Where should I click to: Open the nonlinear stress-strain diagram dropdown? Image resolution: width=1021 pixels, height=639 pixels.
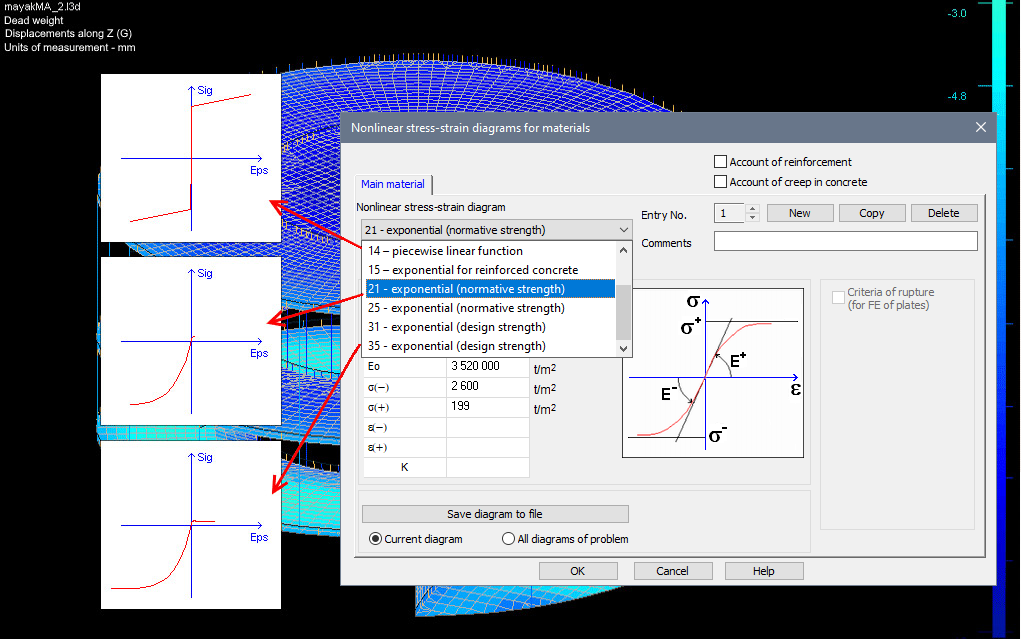pyautogui.click(x=623, y=229)
